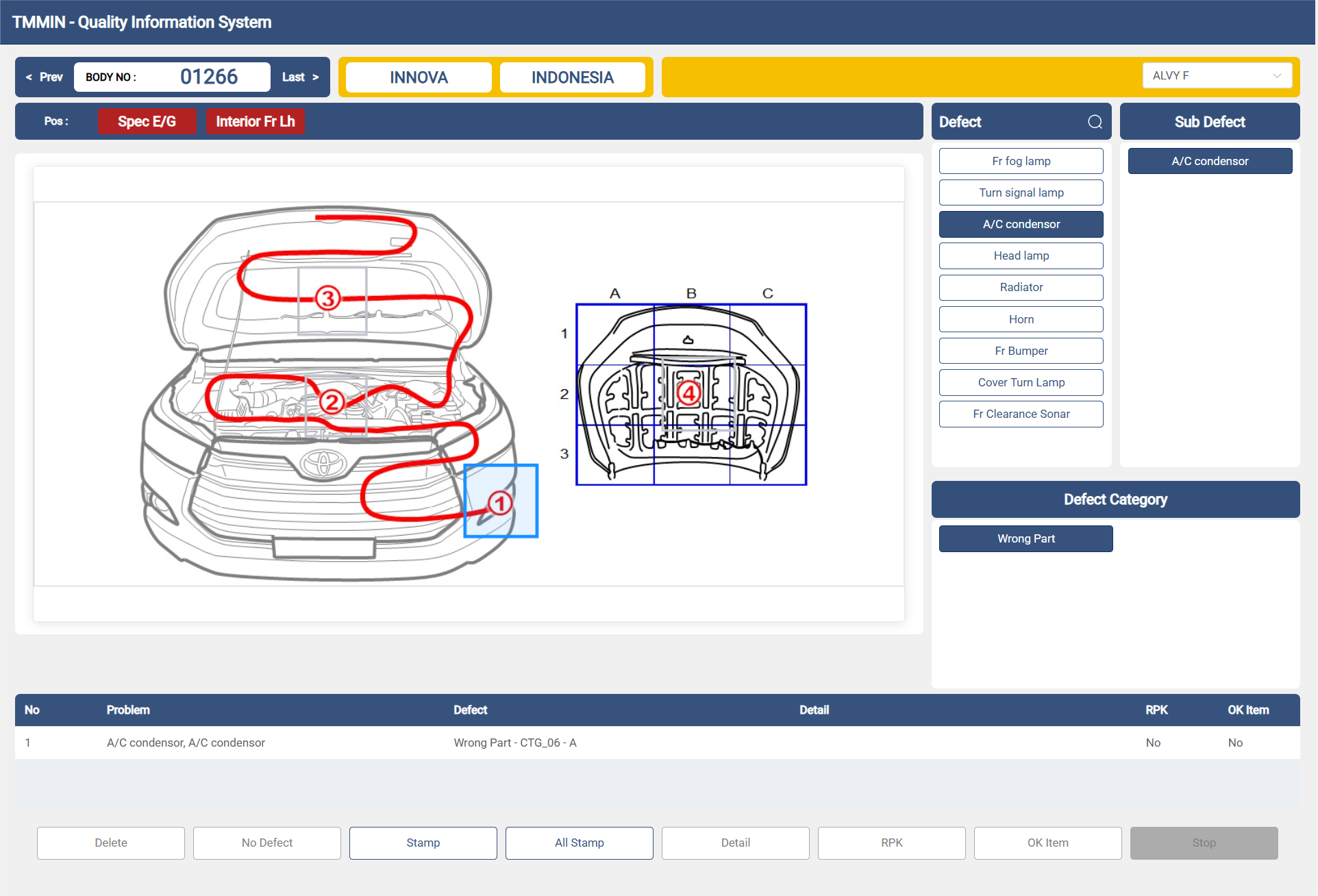1318x896 pixels.
Task: Select the INNOVA model button
Action: pos(419,77)
